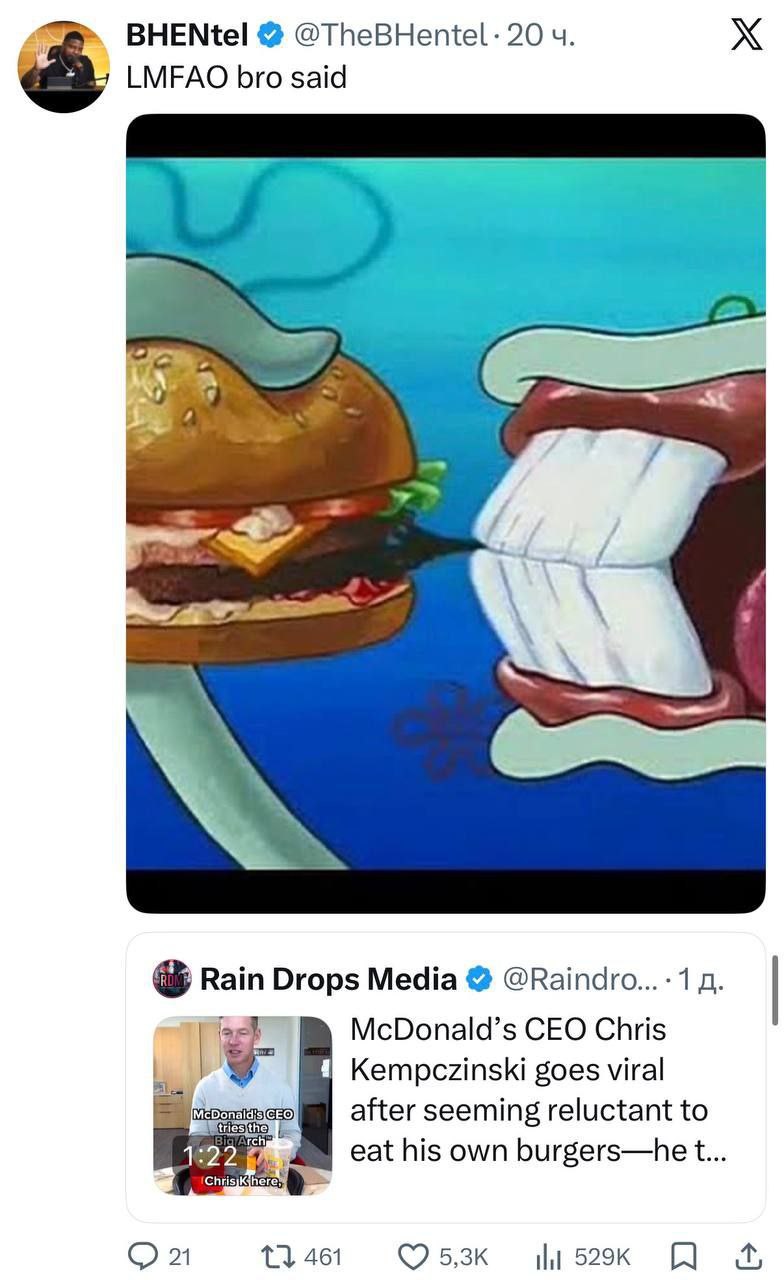Enlarge the Squidward burger meme image
This screenshot has width=784, height=1280.
pyautogui.click(x=445, y=513)
